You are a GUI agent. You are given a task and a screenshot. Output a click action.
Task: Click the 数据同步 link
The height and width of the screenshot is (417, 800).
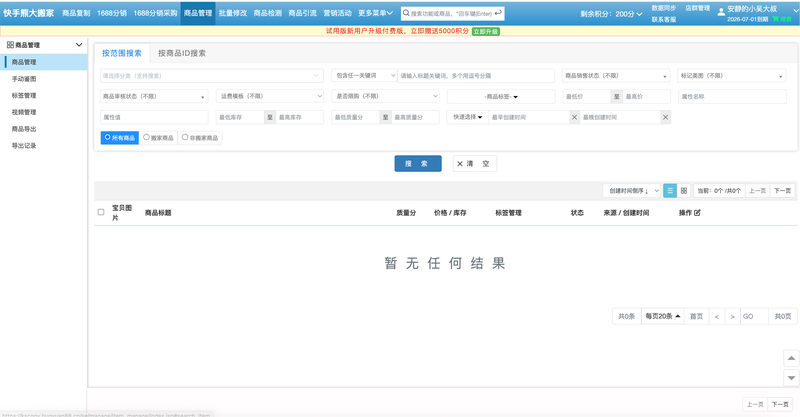[664, 8]
